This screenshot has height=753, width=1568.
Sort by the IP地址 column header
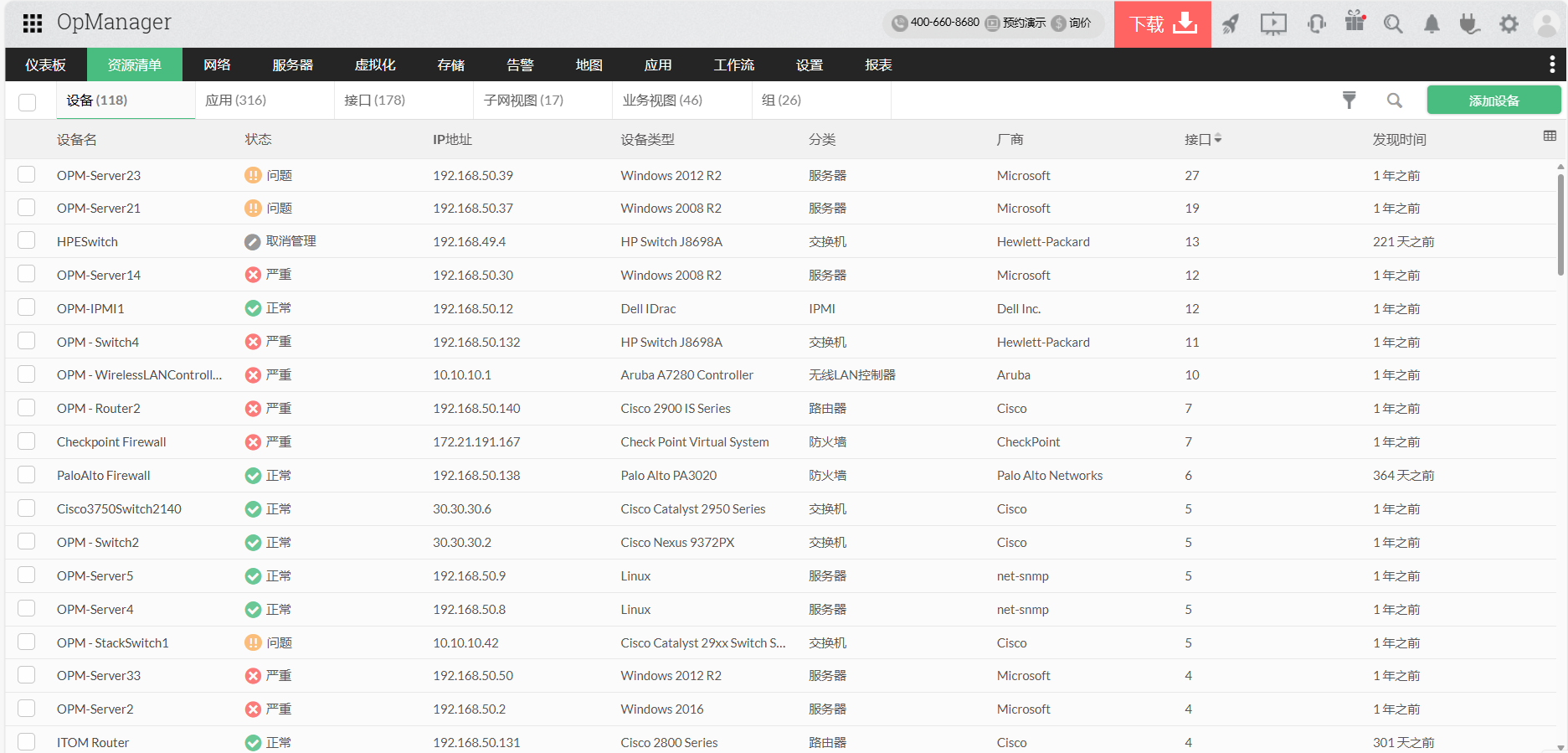(x=452, y=140)
